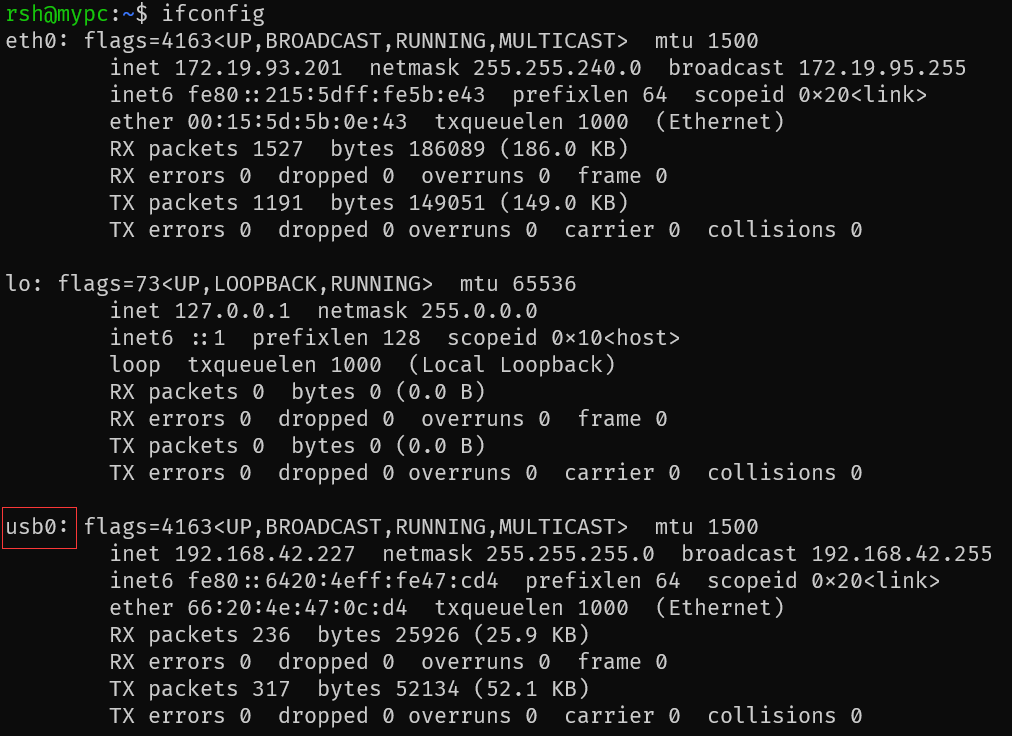Click the TX bytes value 52134
This screenshot has width=1012, height=736.
coord(421,689)
